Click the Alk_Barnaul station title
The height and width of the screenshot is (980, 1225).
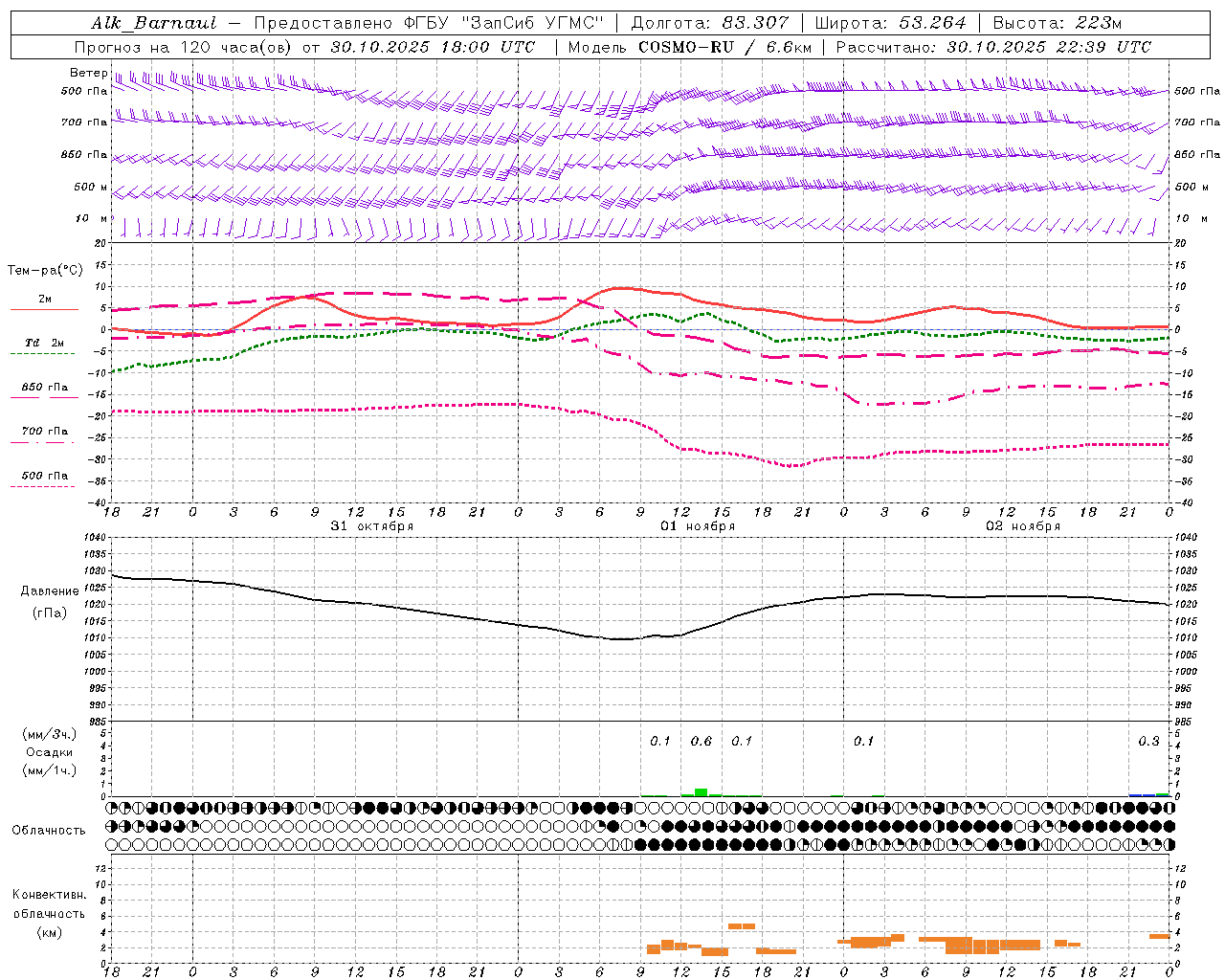pyautogui.click(x=154, y=23)
